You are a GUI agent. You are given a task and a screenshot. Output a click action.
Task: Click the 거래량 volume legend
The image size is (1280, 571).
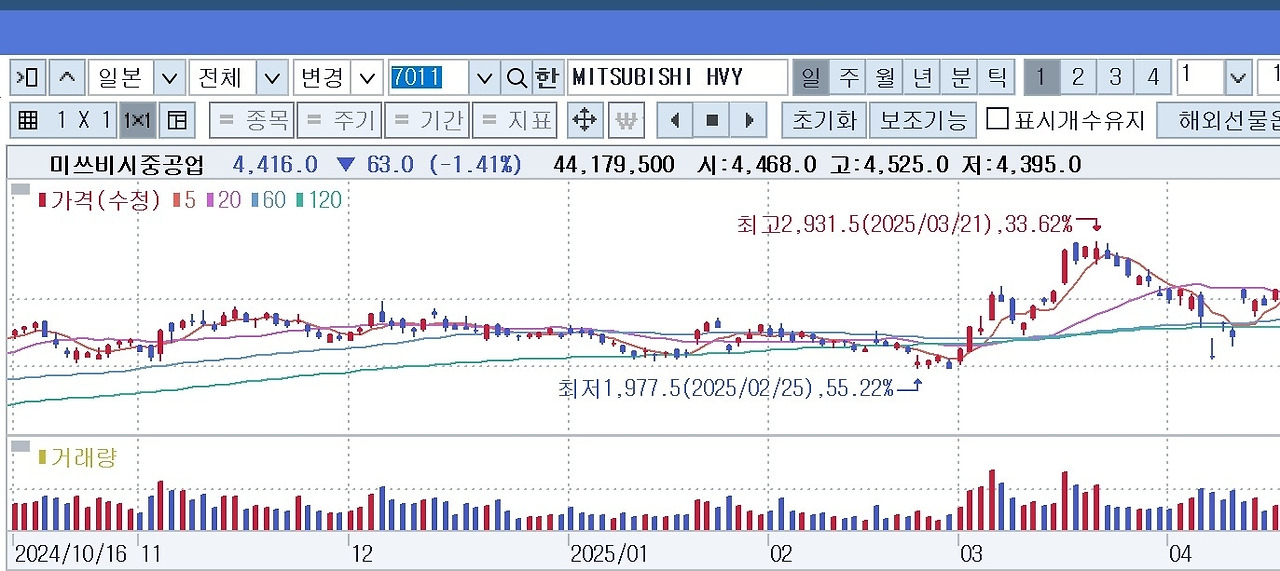coord(77,458)
